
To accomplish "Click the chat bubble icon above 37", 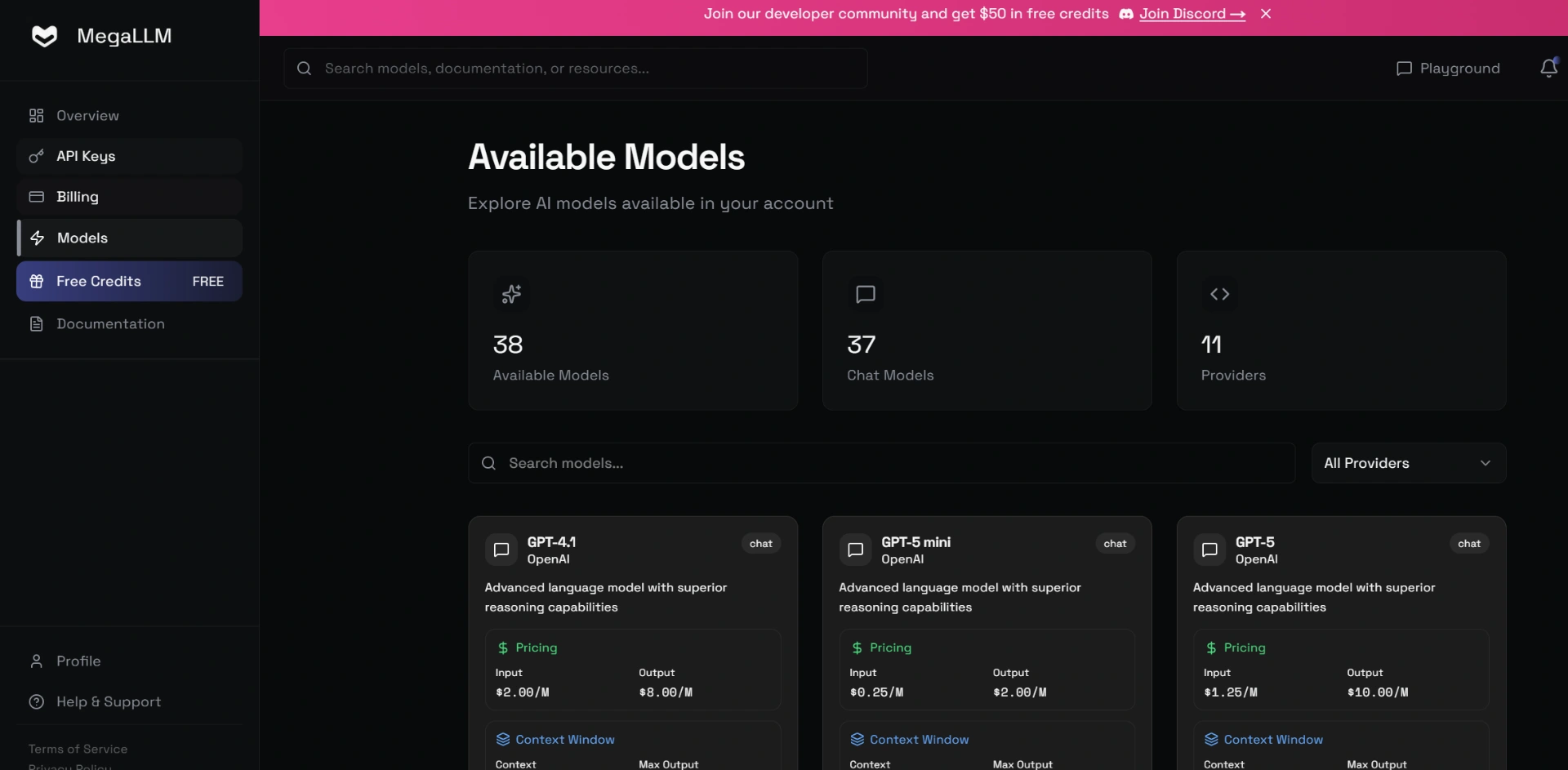I will (x=865, y=294).
